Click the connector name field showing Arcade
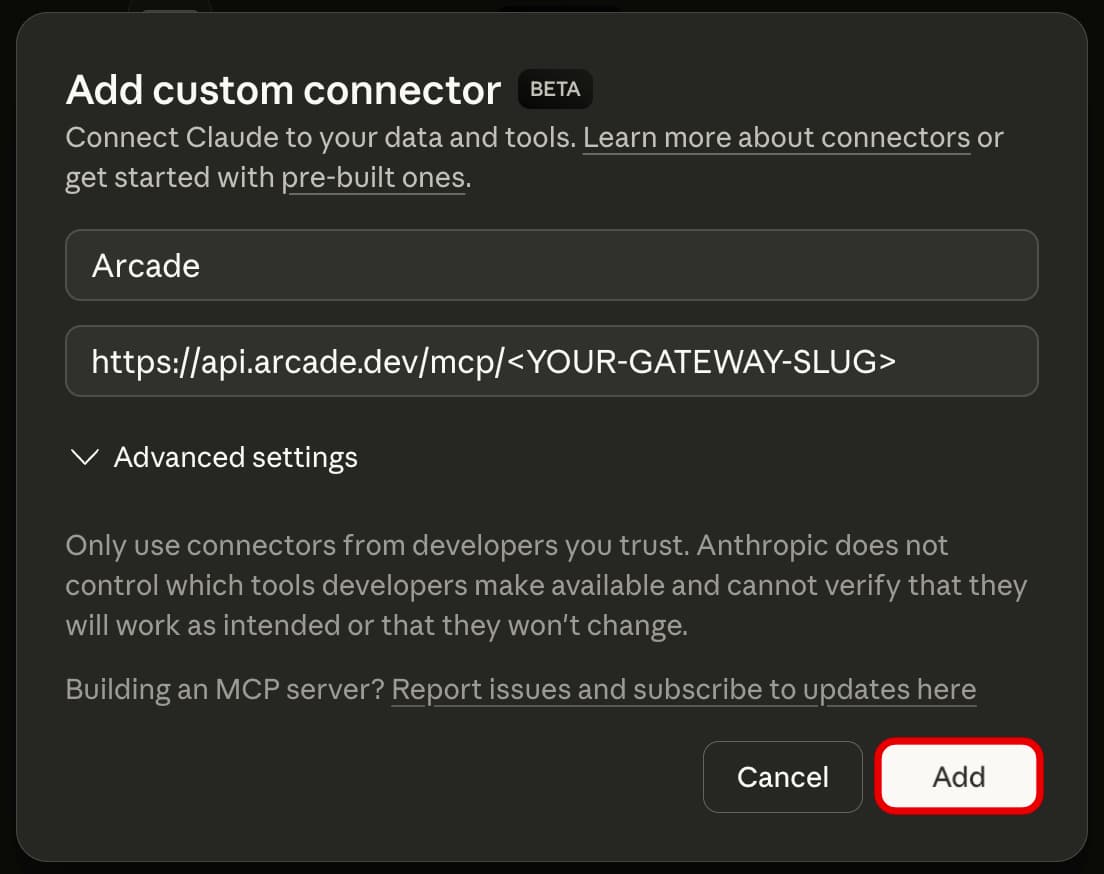The image size is (1104, 874). tap(551, 265)
